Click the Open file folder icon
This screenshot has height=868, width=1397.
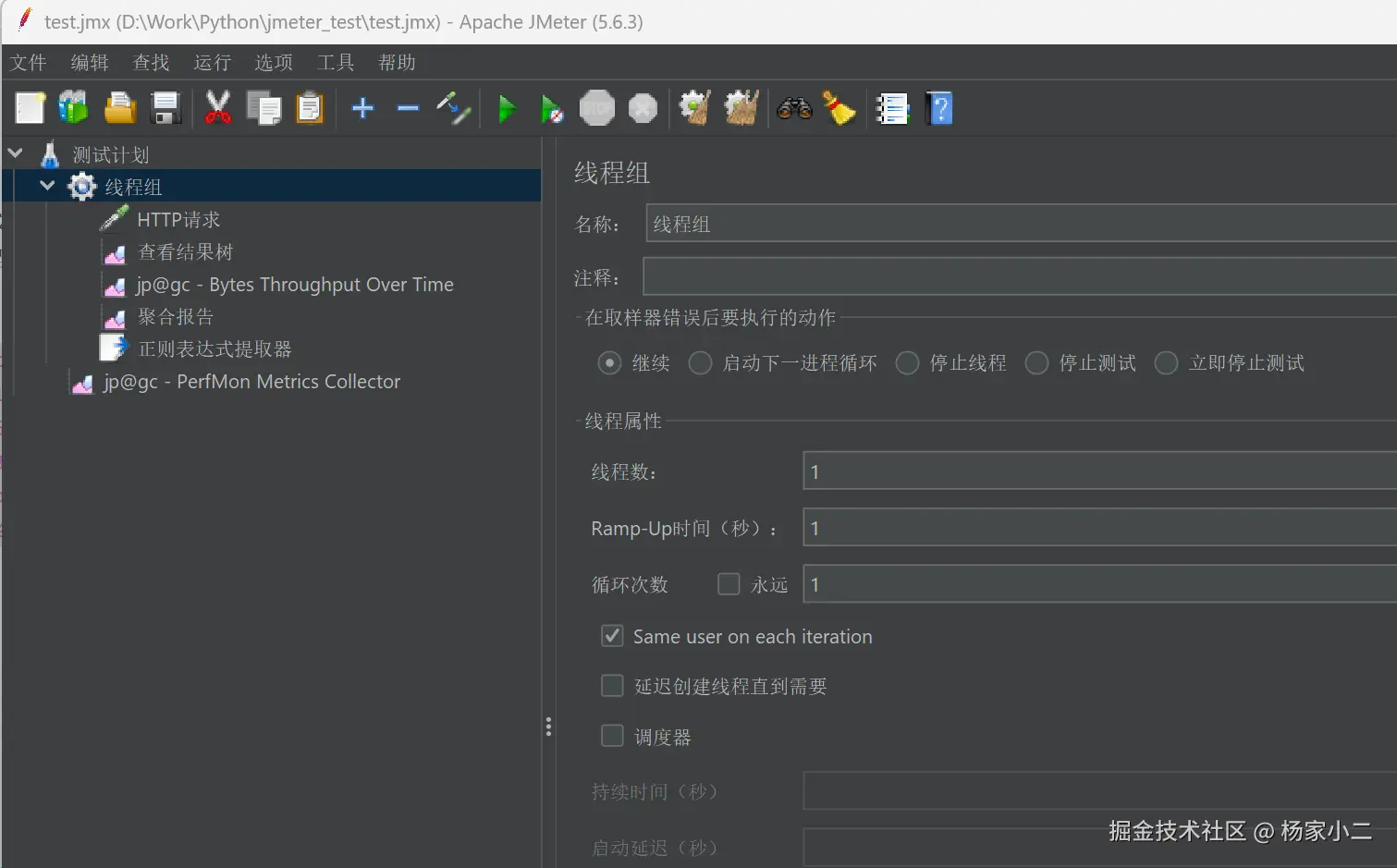119,108
